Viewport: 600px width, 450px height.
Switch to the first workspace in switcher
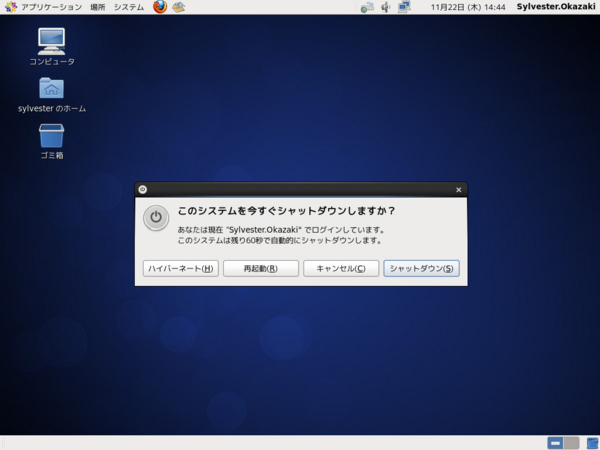(555, 443)
